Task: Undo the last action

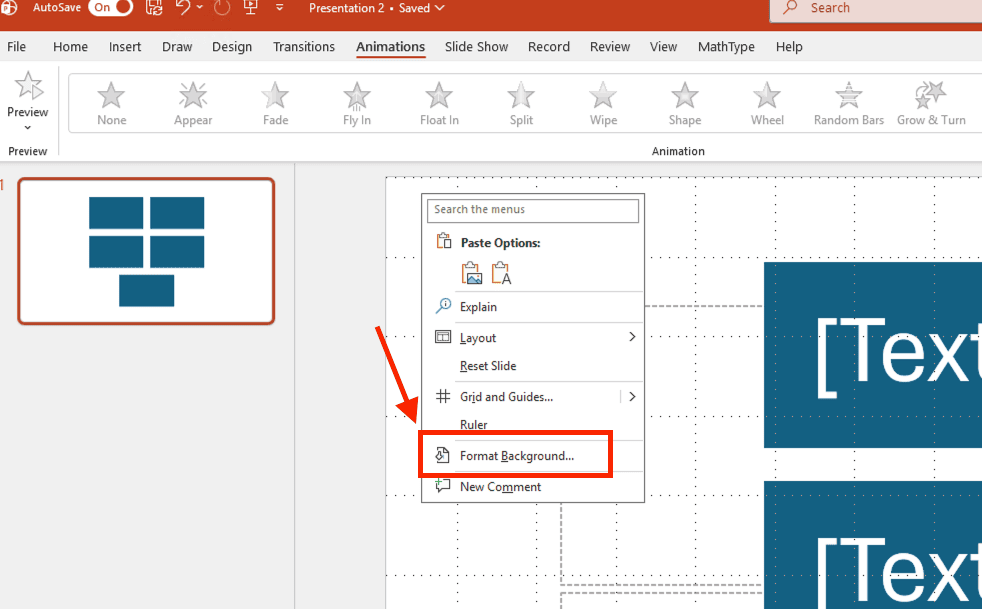Action: [x=183, y=8]
